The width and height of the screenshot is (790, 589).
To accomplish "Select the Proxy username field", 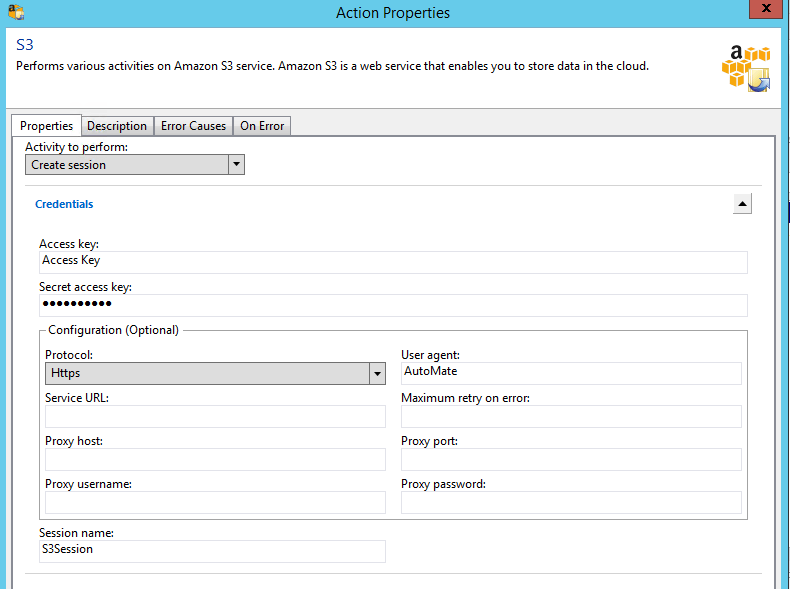I will coord(215,502).
